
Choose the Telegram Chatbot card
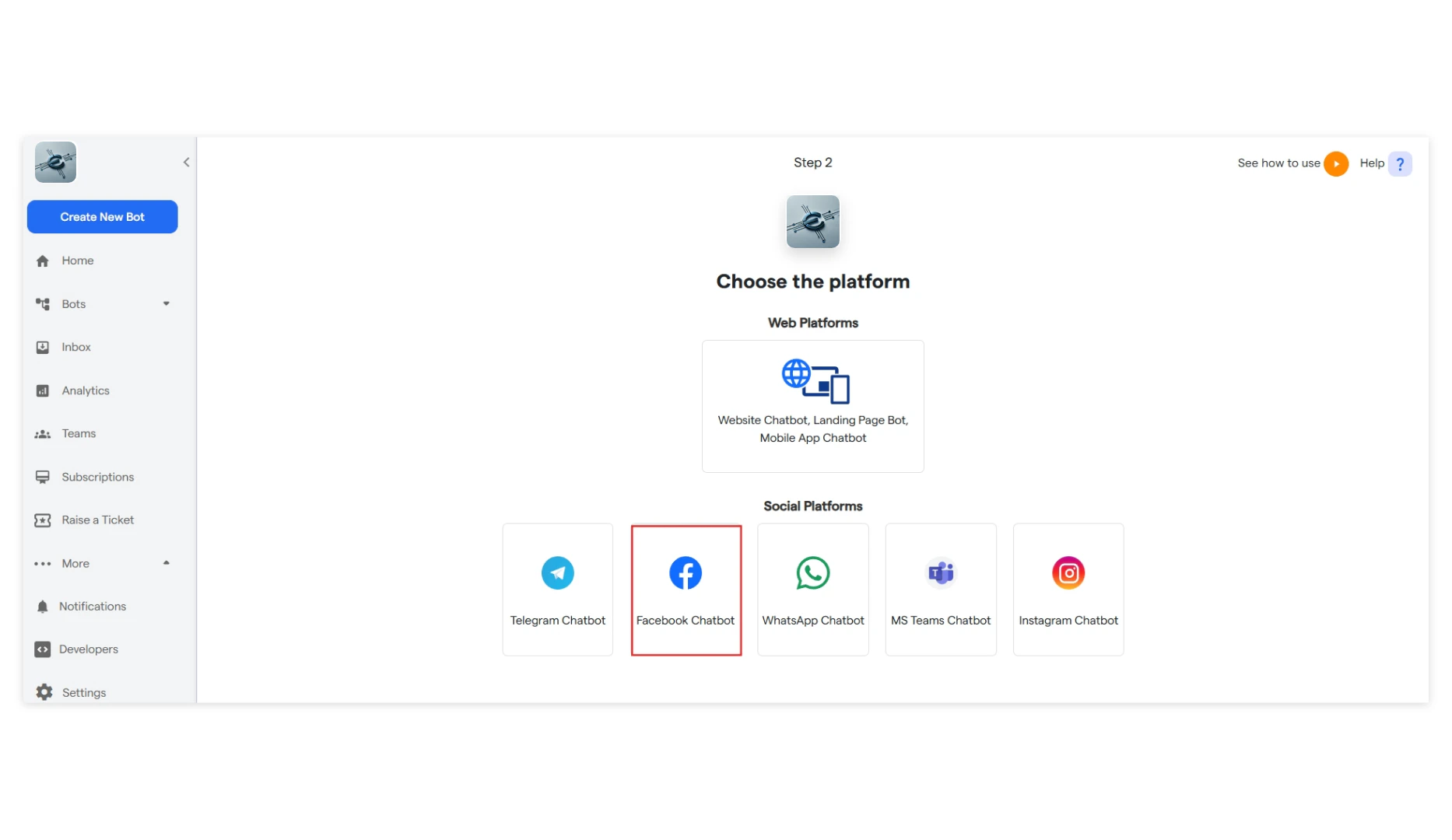[558, 590]
